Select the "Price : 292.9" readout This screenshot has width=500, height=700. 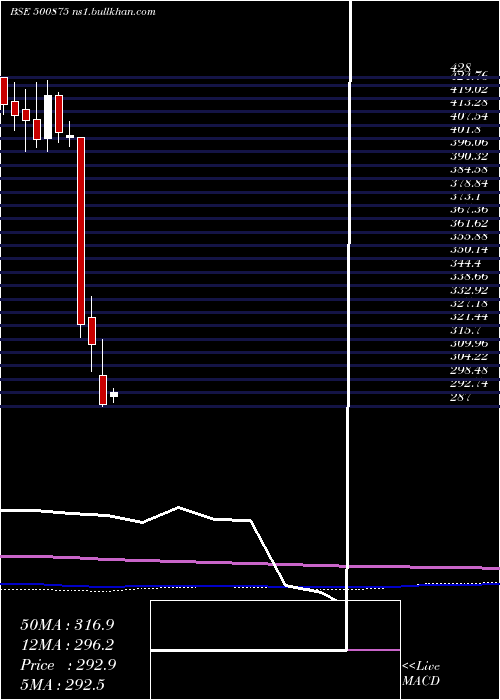(x=68, y=665)
